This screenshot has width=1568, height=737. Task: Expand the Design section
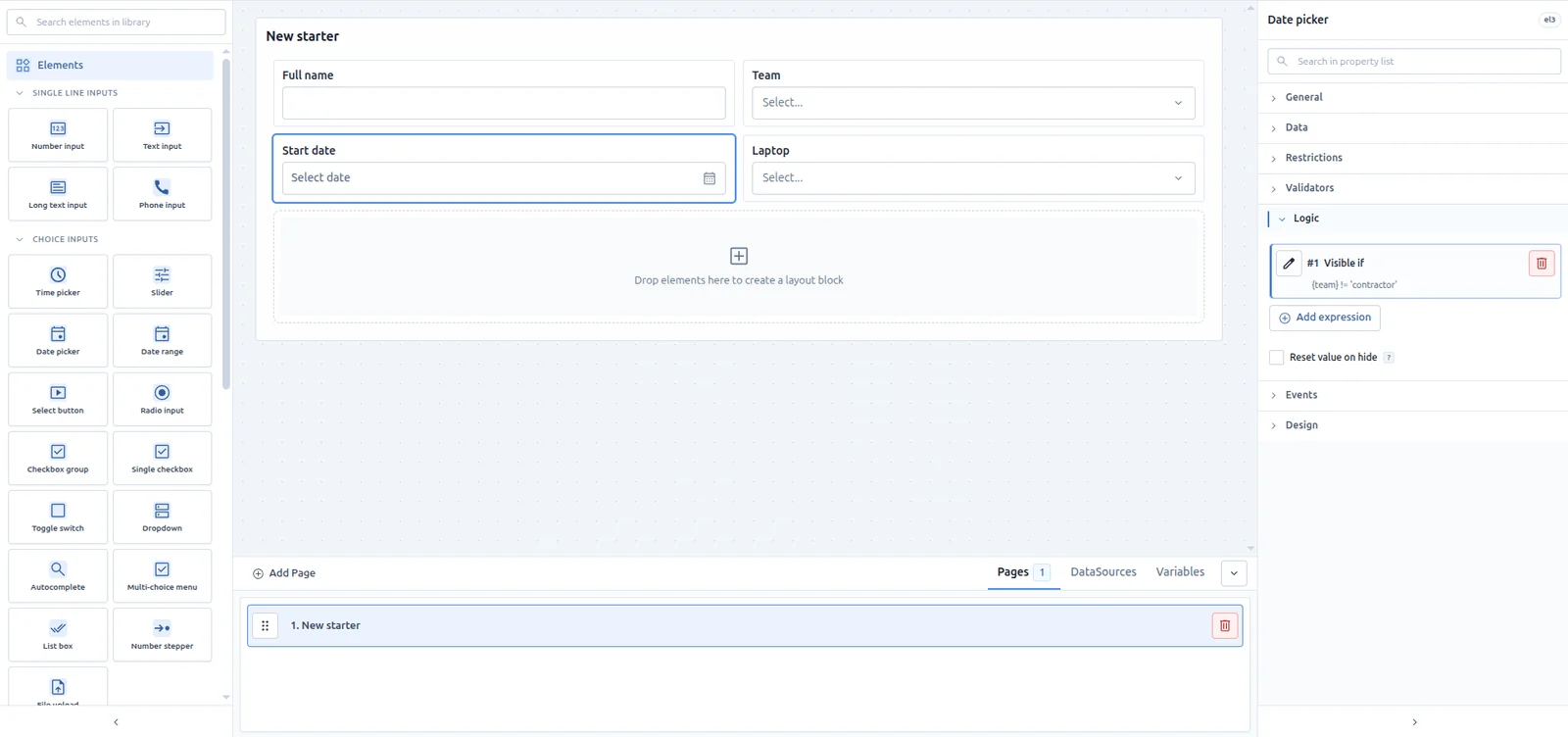pyautogui.click(x=1413, y=425)
